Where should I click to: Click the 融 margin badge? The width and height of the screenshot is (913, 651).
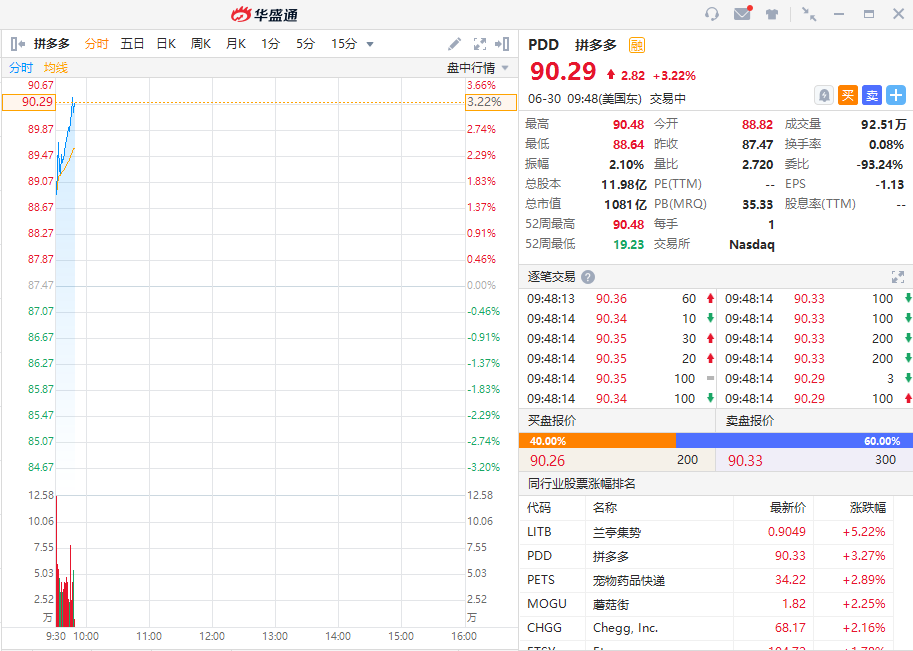[637, 45]
